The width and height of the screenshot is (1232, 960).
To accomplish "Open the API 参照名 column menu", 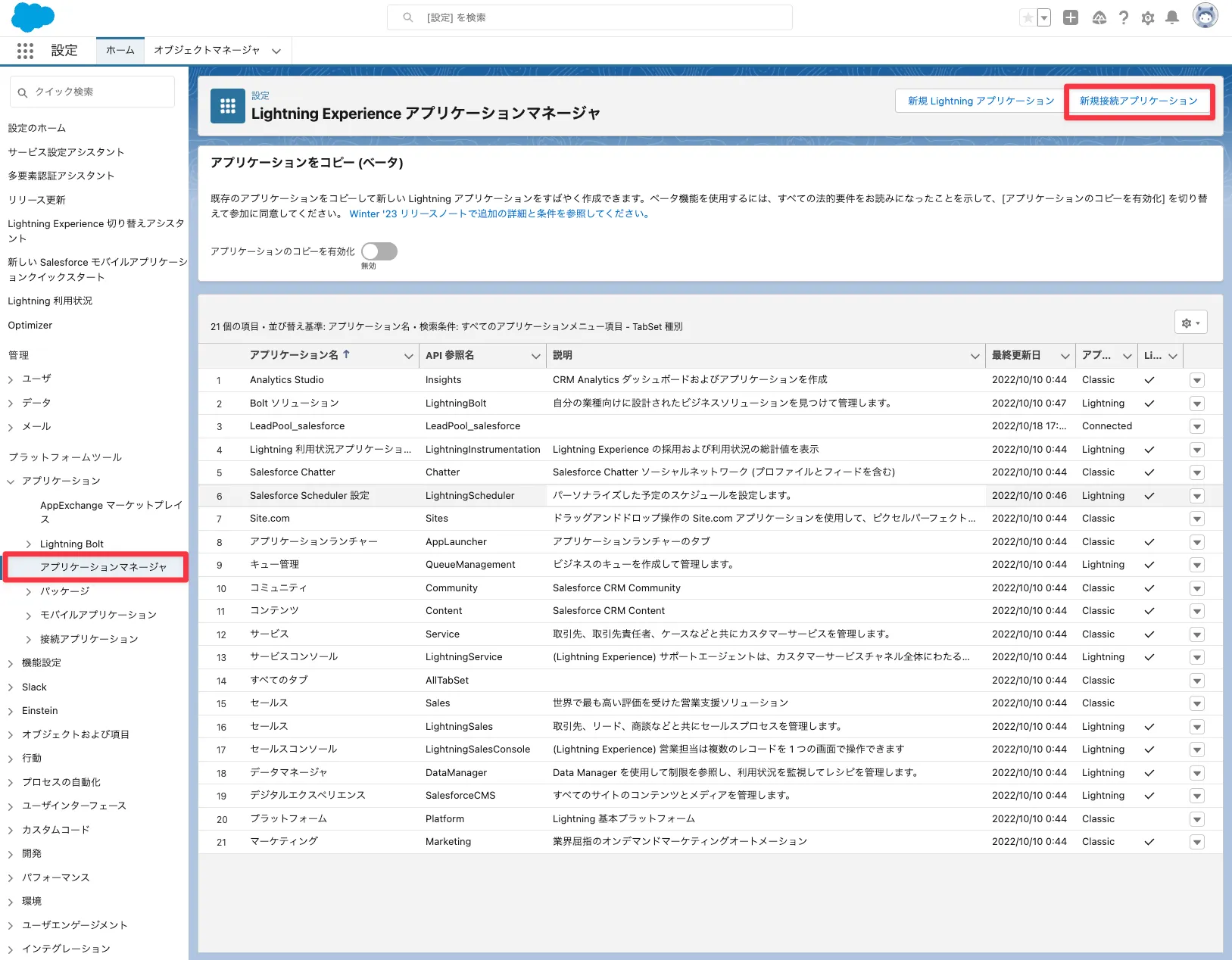I will click(536, 356).
